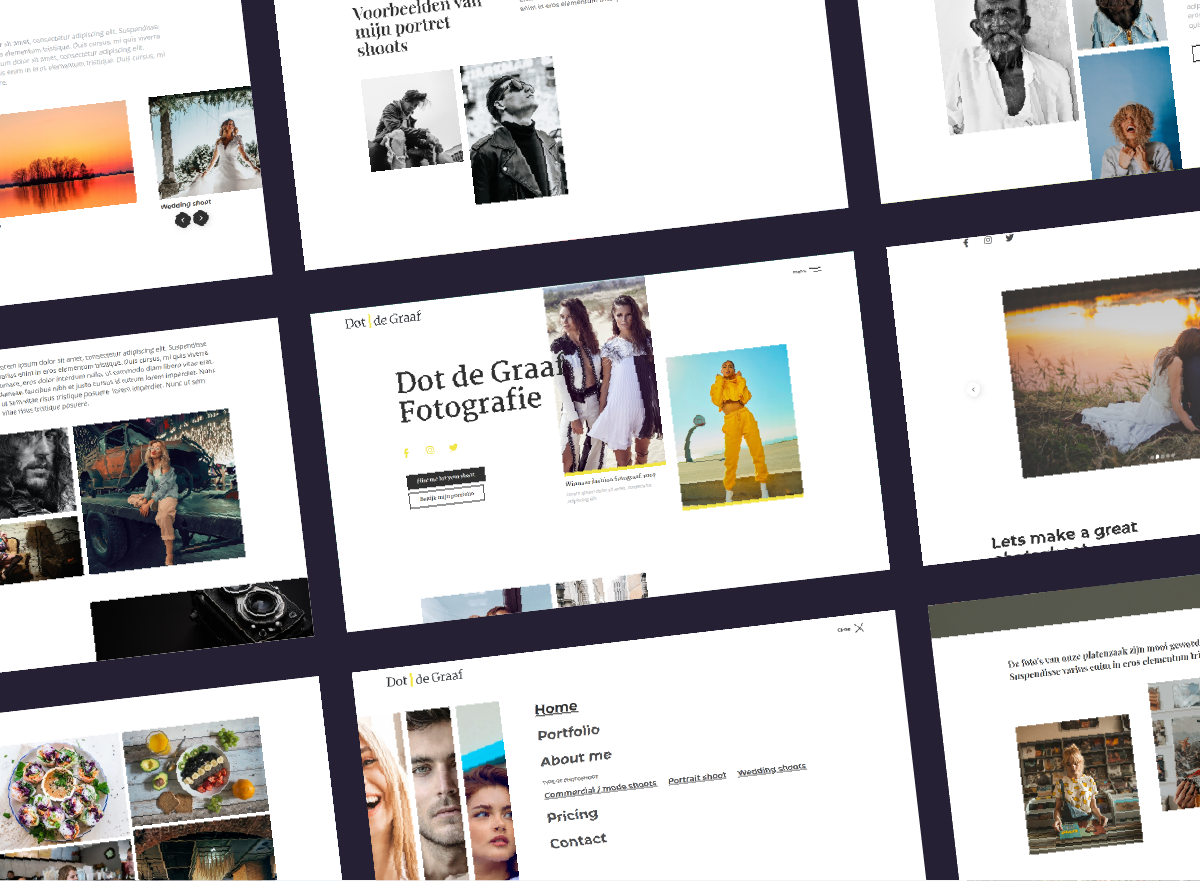Click the orange sunset lake photo
Screen dimensions: 1200x881
pos(66,160)
